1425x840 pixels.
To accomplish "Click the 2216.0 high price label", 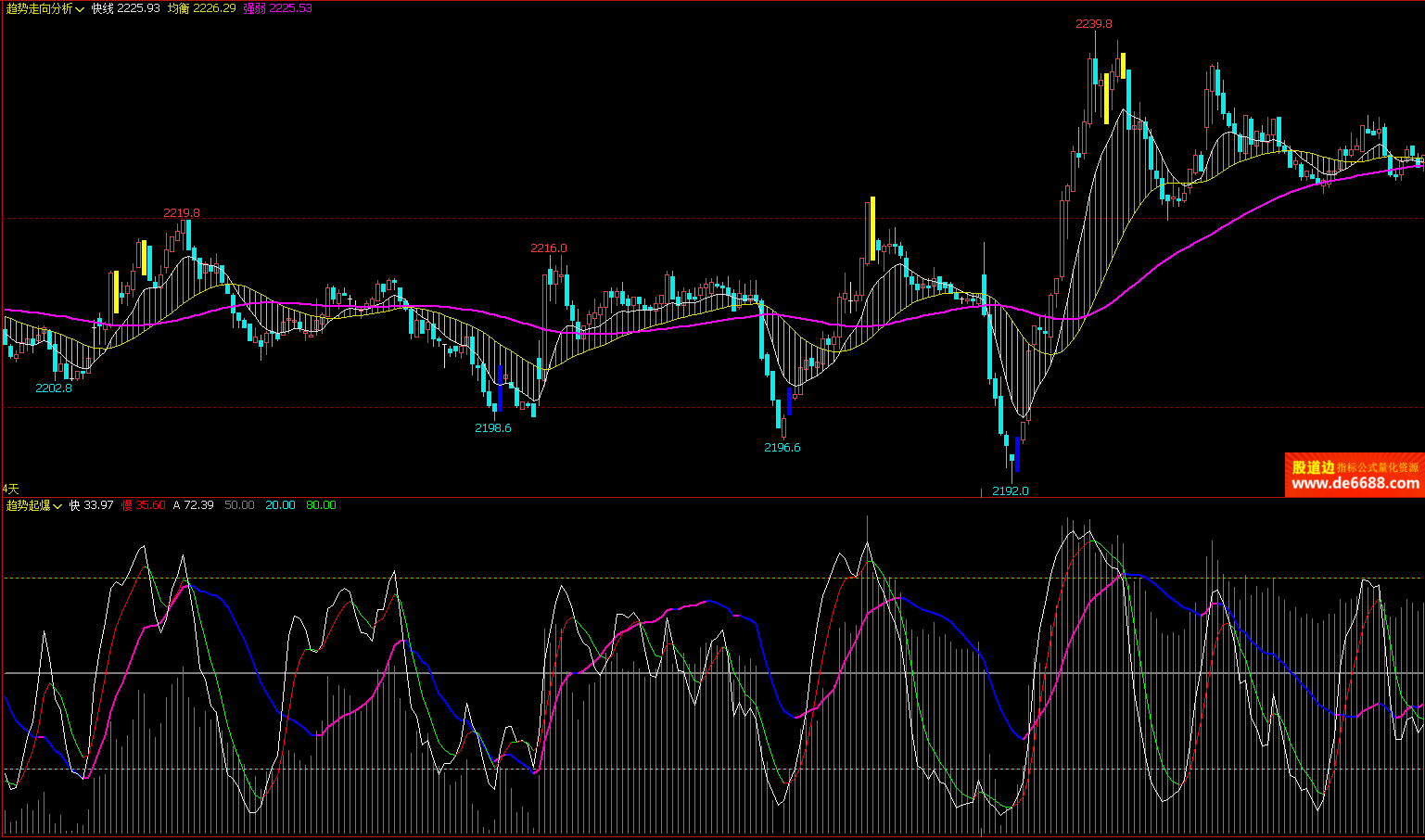I will point(549,248).
